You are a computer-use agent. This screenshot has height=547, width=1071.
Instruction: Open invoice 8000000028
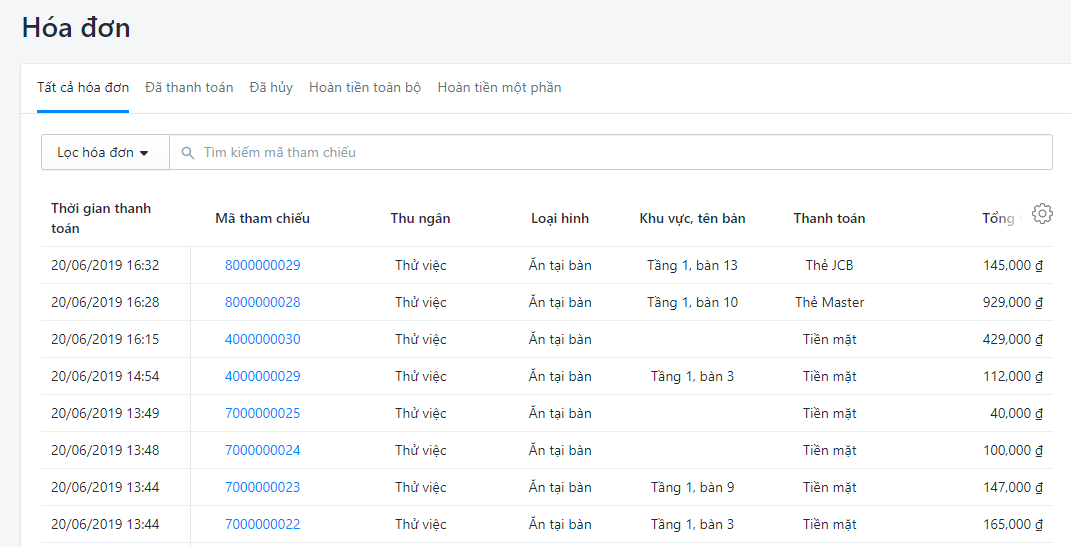262,303
